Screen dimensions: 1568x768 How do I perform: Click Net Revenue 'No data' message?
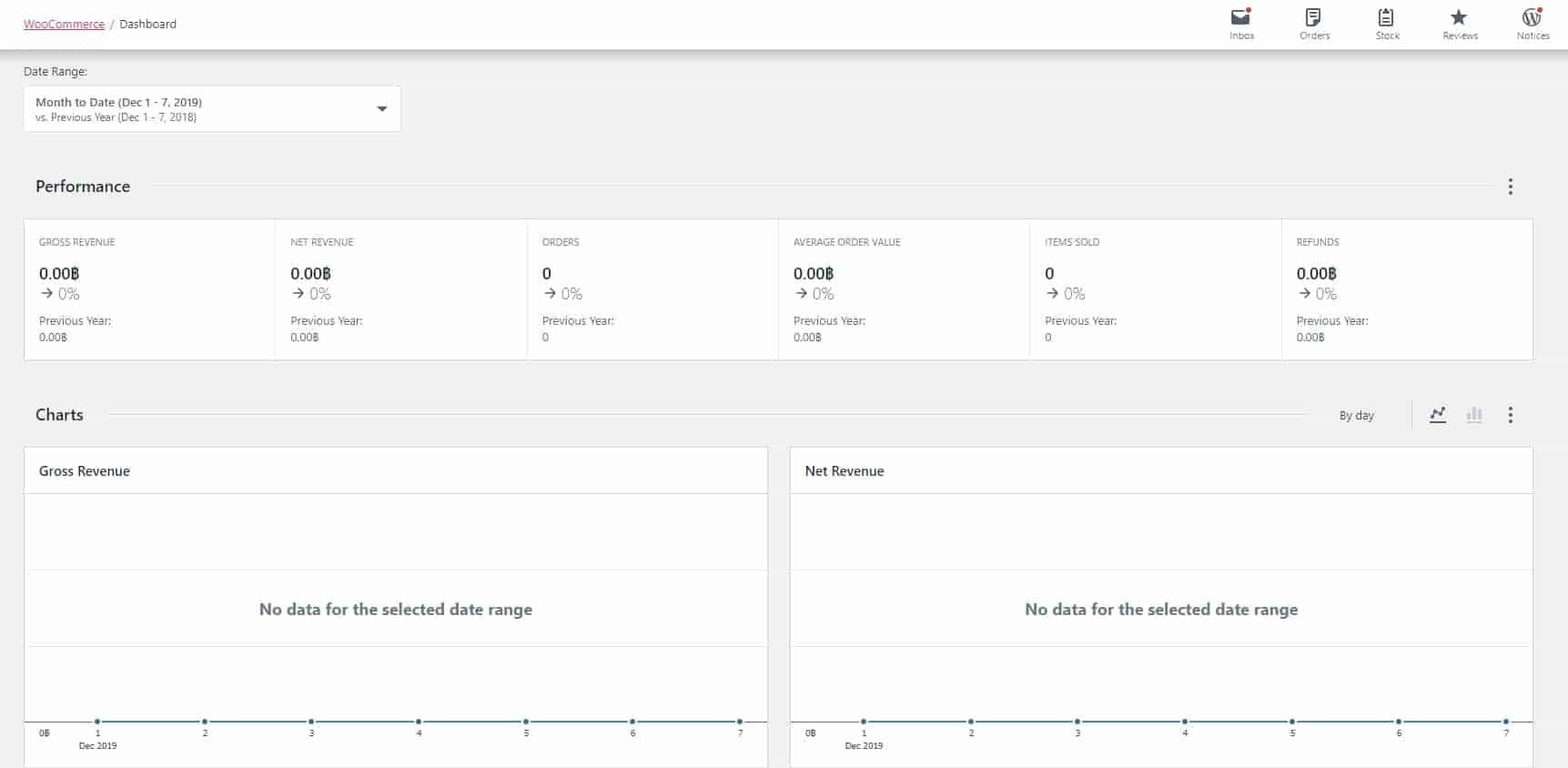(x=1161, y=610)
